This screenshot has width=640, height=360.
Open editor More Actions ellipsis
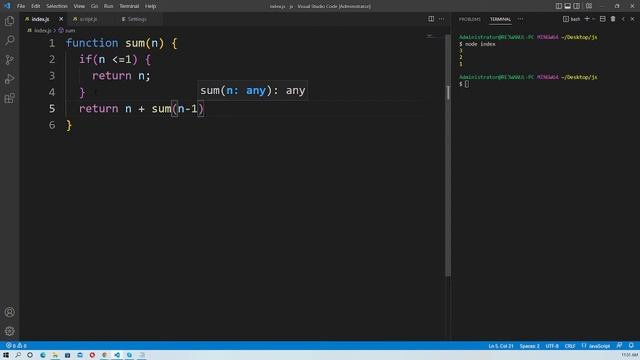click(441, 19)
